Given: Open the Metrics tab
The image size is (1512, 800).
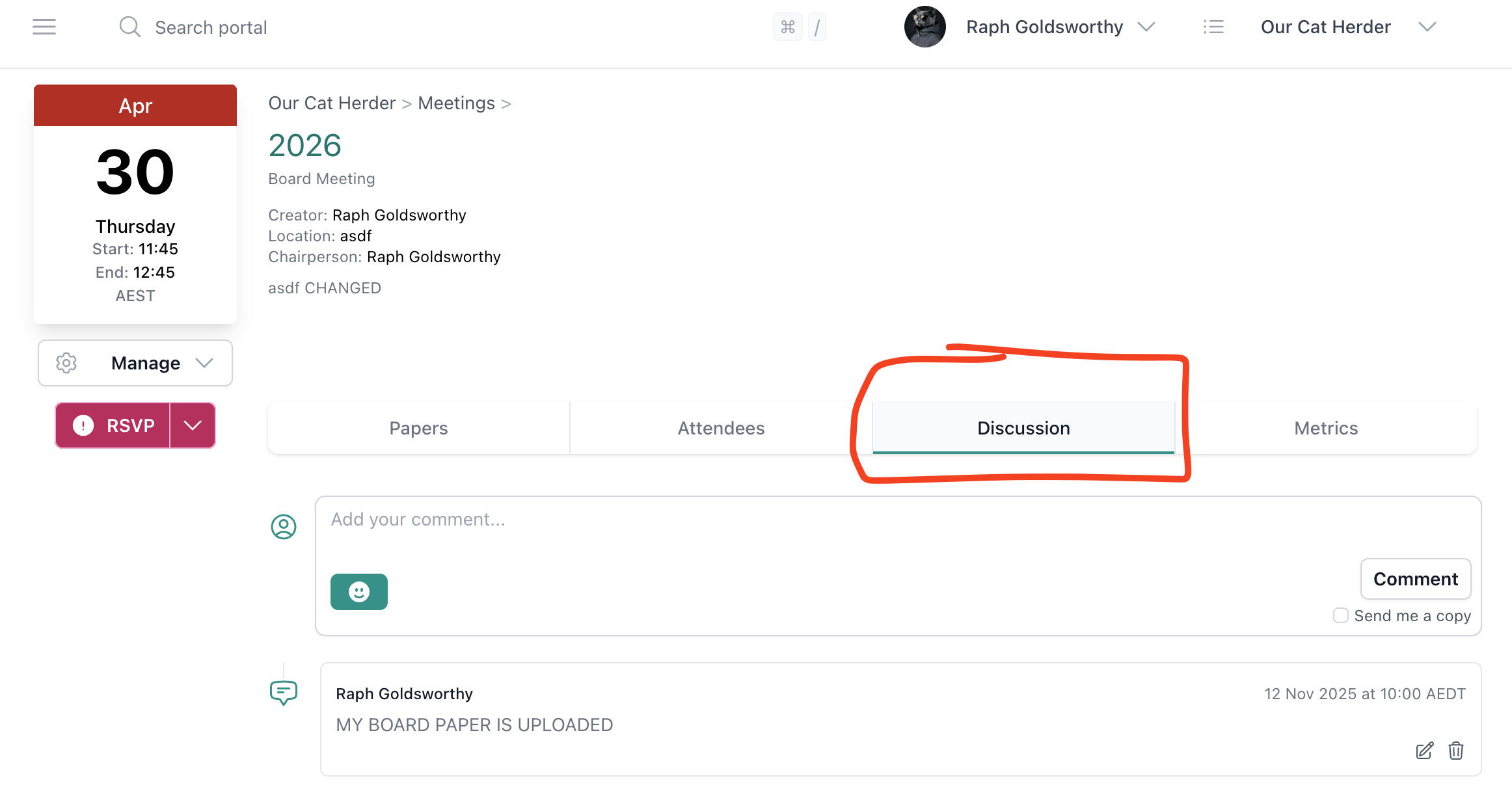Looking at the screenshot, I should [x=1325, y=428].
